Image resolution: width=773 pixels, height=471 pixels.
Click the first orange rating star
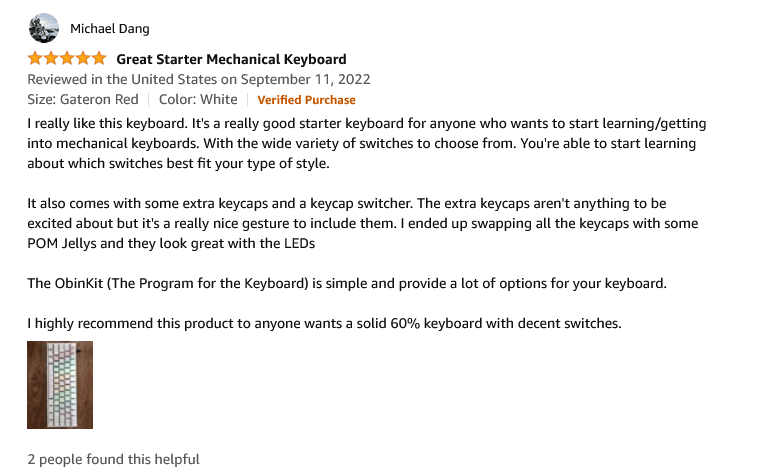pyautogui.click(x=35, y=58)
